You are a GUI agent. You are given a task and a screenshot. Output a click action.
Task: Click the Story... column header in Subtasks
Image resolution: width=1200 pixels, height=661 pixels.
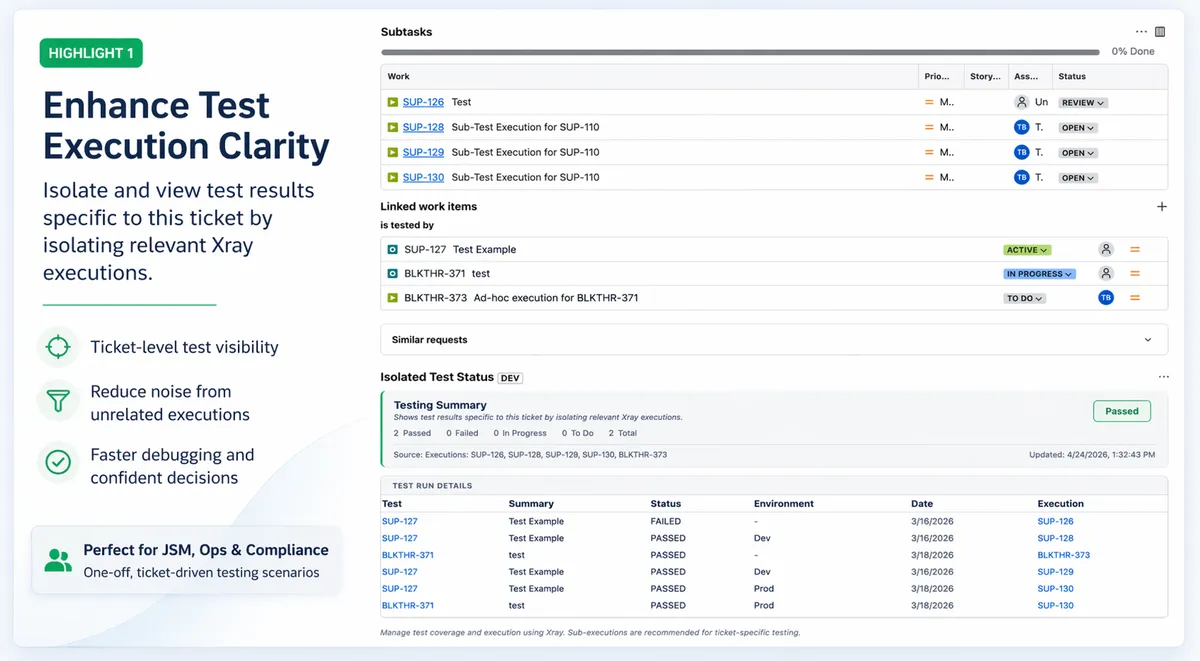[x=985, y=76]
